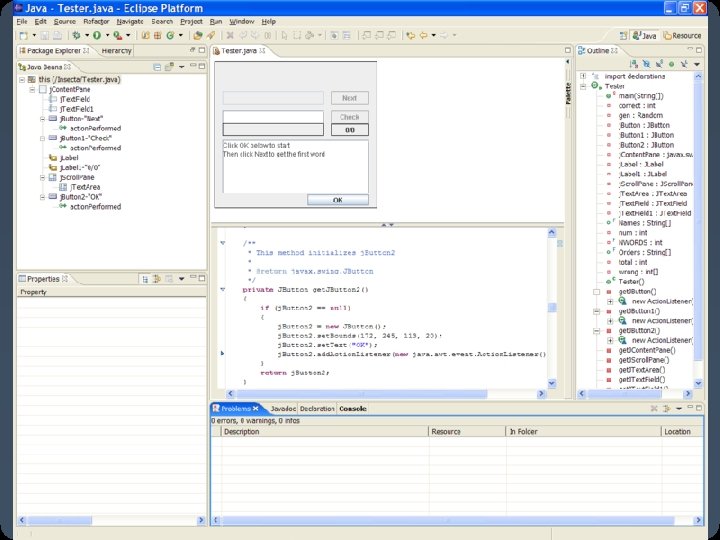The image size is (720, 540).
Task: Open the Navigate menu
Action: 129,20
